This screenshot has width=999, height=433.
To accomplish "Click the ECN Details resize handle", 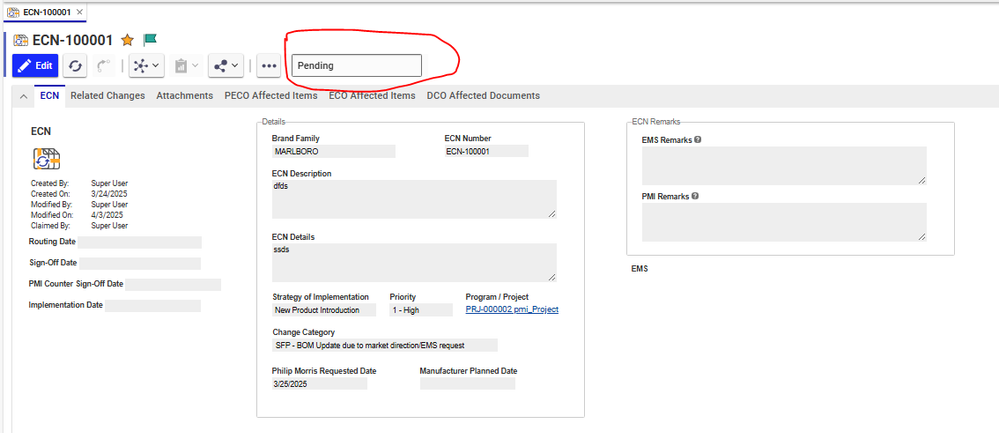I will click(552, 276).
